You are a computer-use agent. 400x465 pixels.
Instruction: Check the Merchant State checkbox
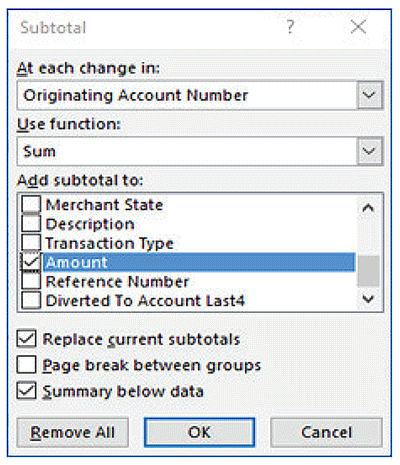[x=31, y=204]
